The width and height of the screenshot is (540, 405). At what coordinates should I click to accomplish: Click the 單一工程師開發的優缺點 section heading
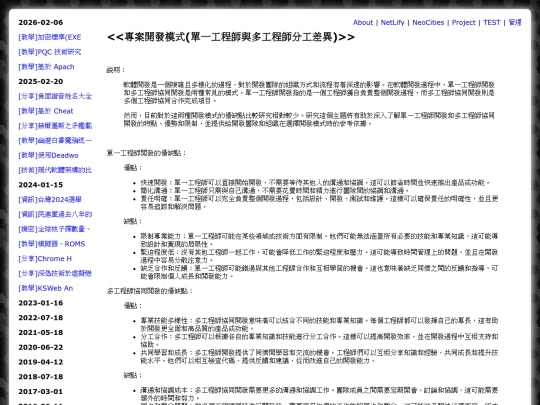point(146,153)
